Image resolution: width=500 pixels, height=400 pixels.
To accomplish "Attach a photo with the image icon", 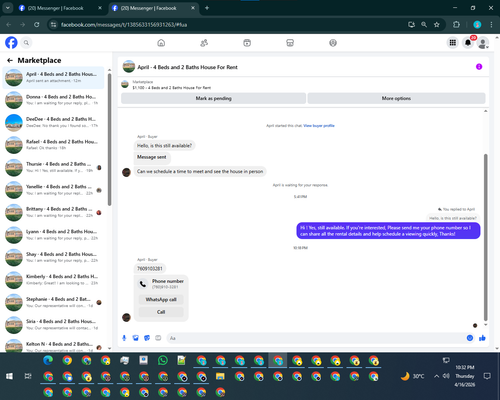I will [x=135, y=338].
